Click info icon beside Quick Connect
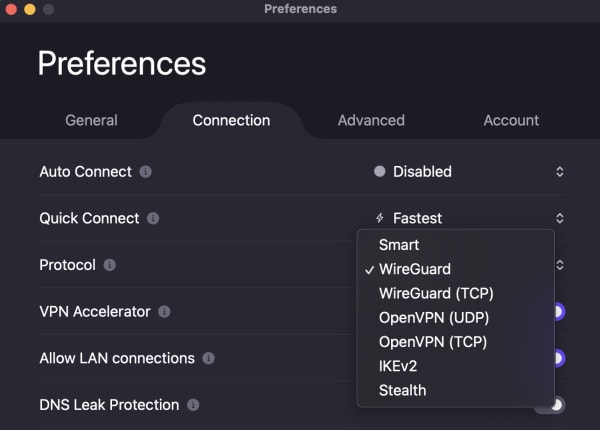This screenshot has width=600, height=430. click(x=153, y=218)
